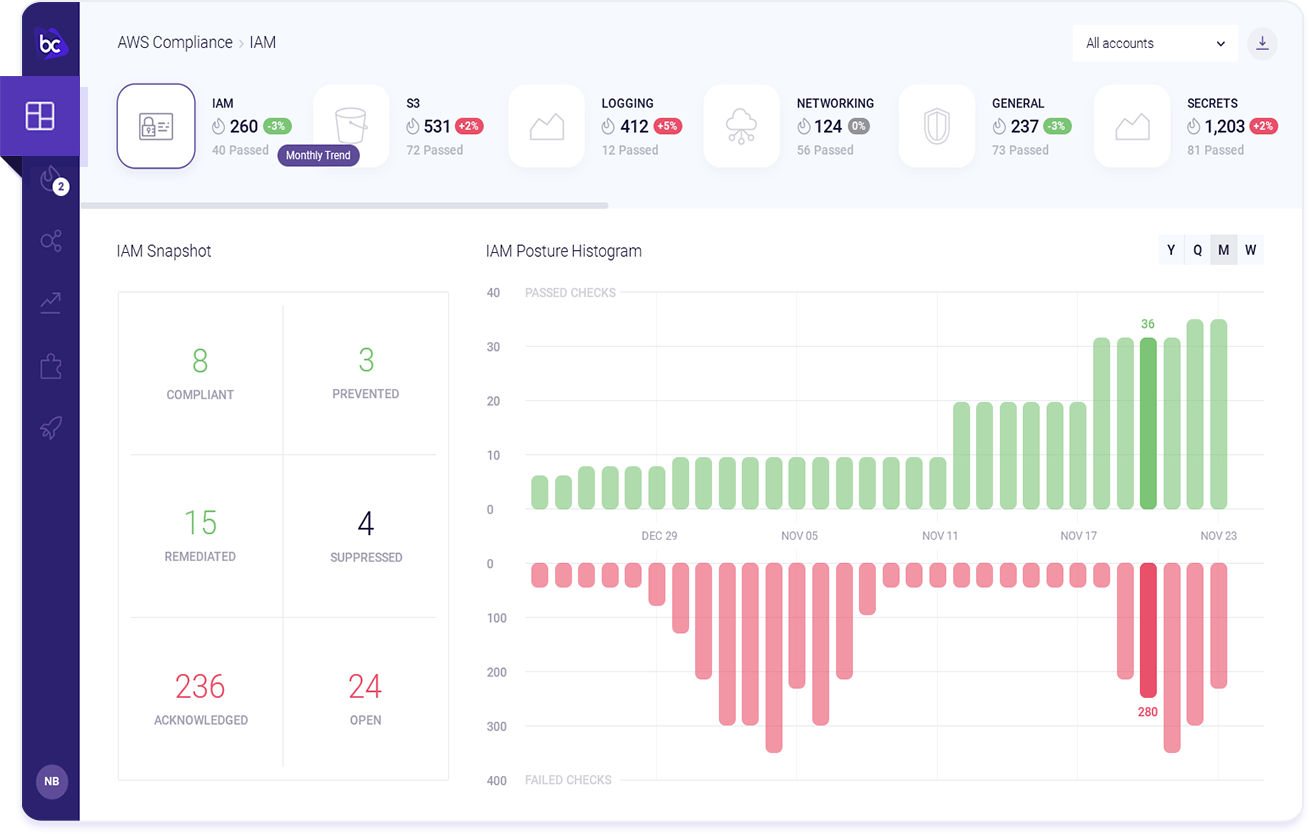Open the 15 Remediated snapshot tile
This screenshot has height=834, width=1309.
tap(200, 536)
